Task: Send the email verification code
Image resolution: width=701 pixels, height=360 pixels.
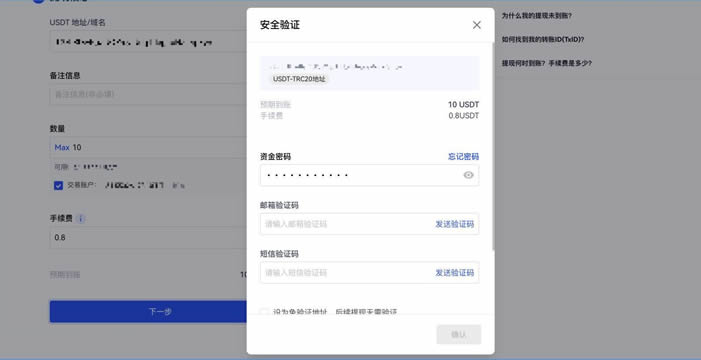Action: coord(454,224)
